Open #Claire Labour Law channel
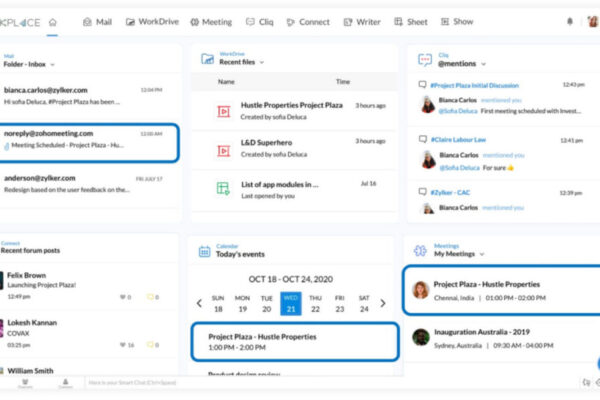Image resolution: width=600 pixels, height=400 pixels. click(x=458, y=140)
